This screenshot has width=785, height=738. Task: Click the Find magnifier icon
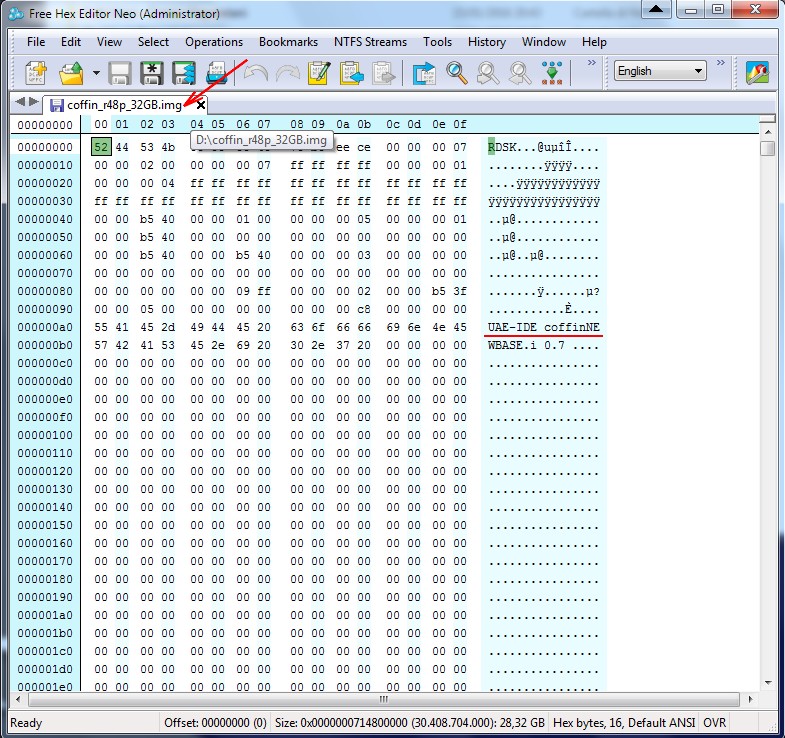click(457, 72)
